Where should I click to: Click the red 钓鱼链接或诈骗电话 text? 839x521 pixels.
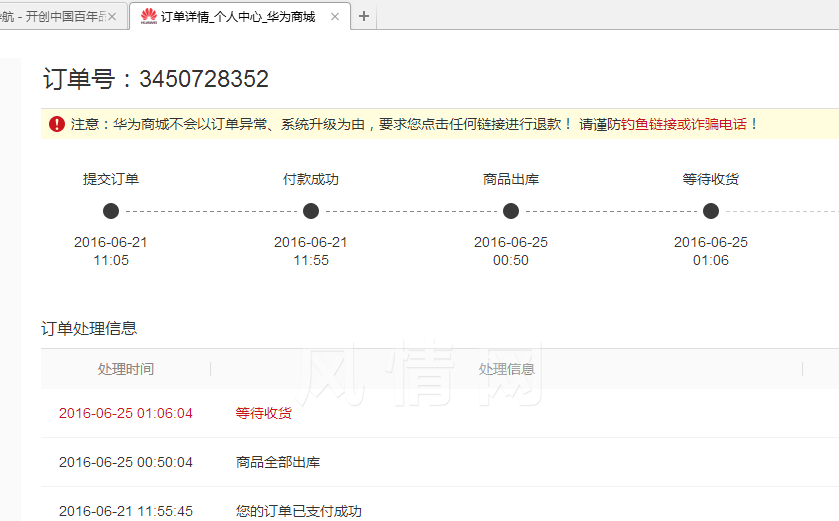(684, 124)
